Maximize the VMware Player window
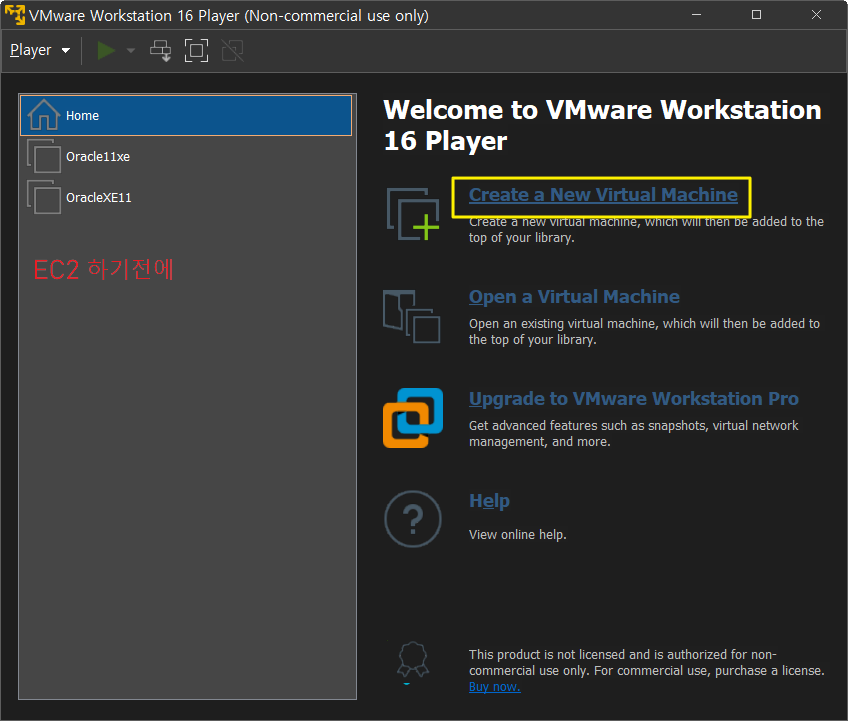The height and width of the screenshot is (721, 848). click(757, 15)
